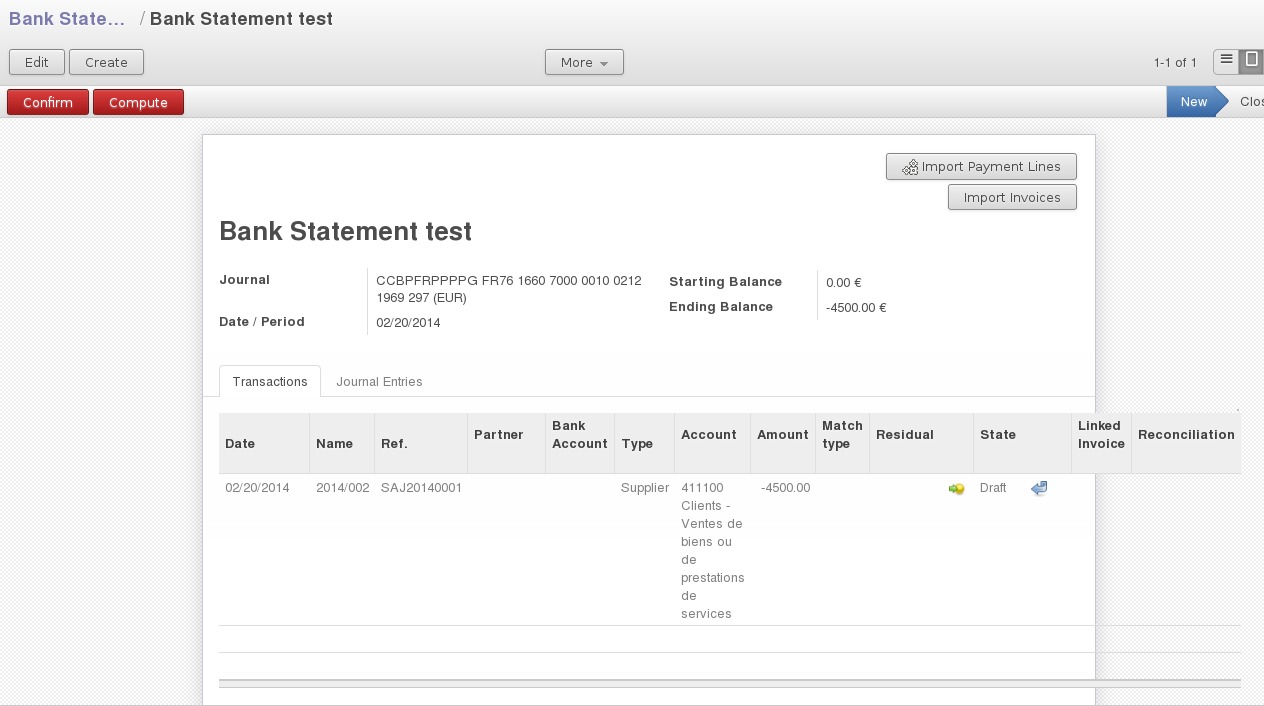1264x706 pixels.
Task: Switch to list view icon
Action: pos(1226,61)
